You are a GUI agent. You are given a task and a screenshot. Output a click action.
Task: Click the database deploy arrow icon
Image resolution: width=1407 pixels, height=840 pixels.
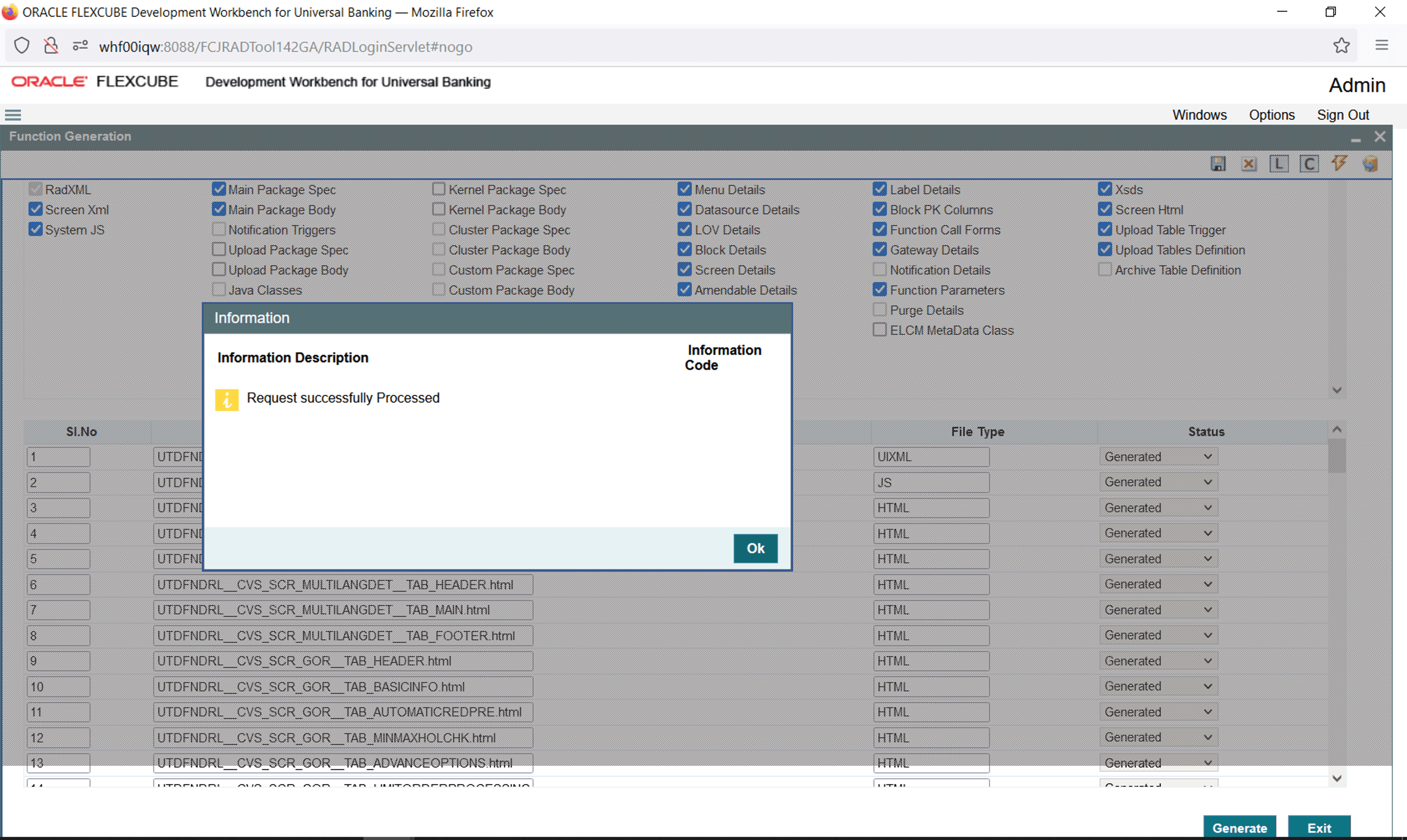pyautogui.click(x=1370, y=164)
